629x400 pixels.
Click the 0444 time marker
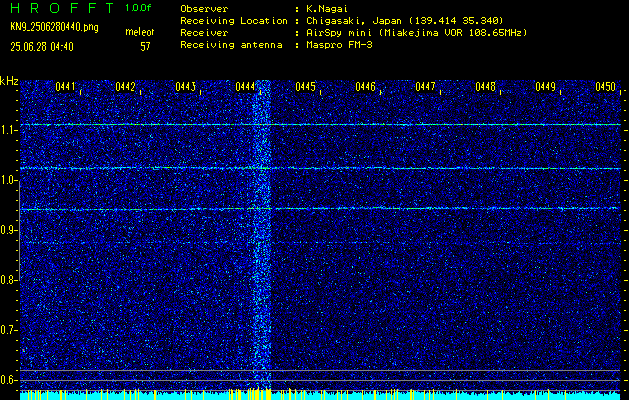(245, 87)
